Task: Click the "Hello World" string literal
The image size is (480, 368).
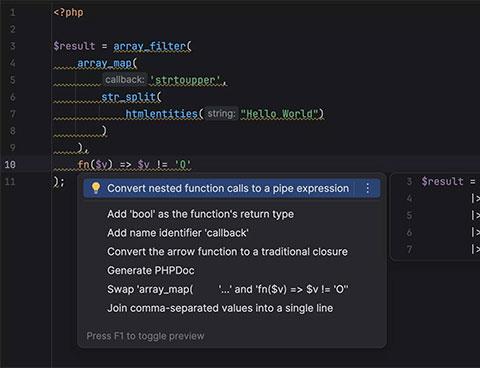Action: pyautogui.click(x=278, y=114)
